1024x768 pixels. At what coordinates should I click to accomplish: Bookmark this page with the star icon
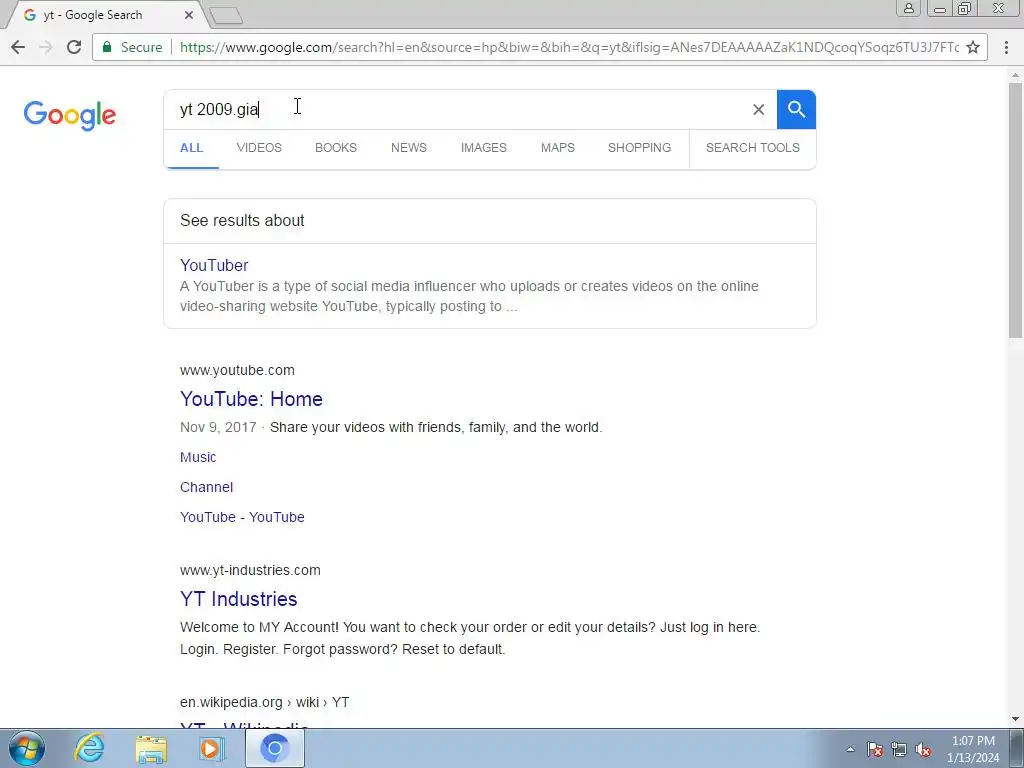(x=973, y=47)
